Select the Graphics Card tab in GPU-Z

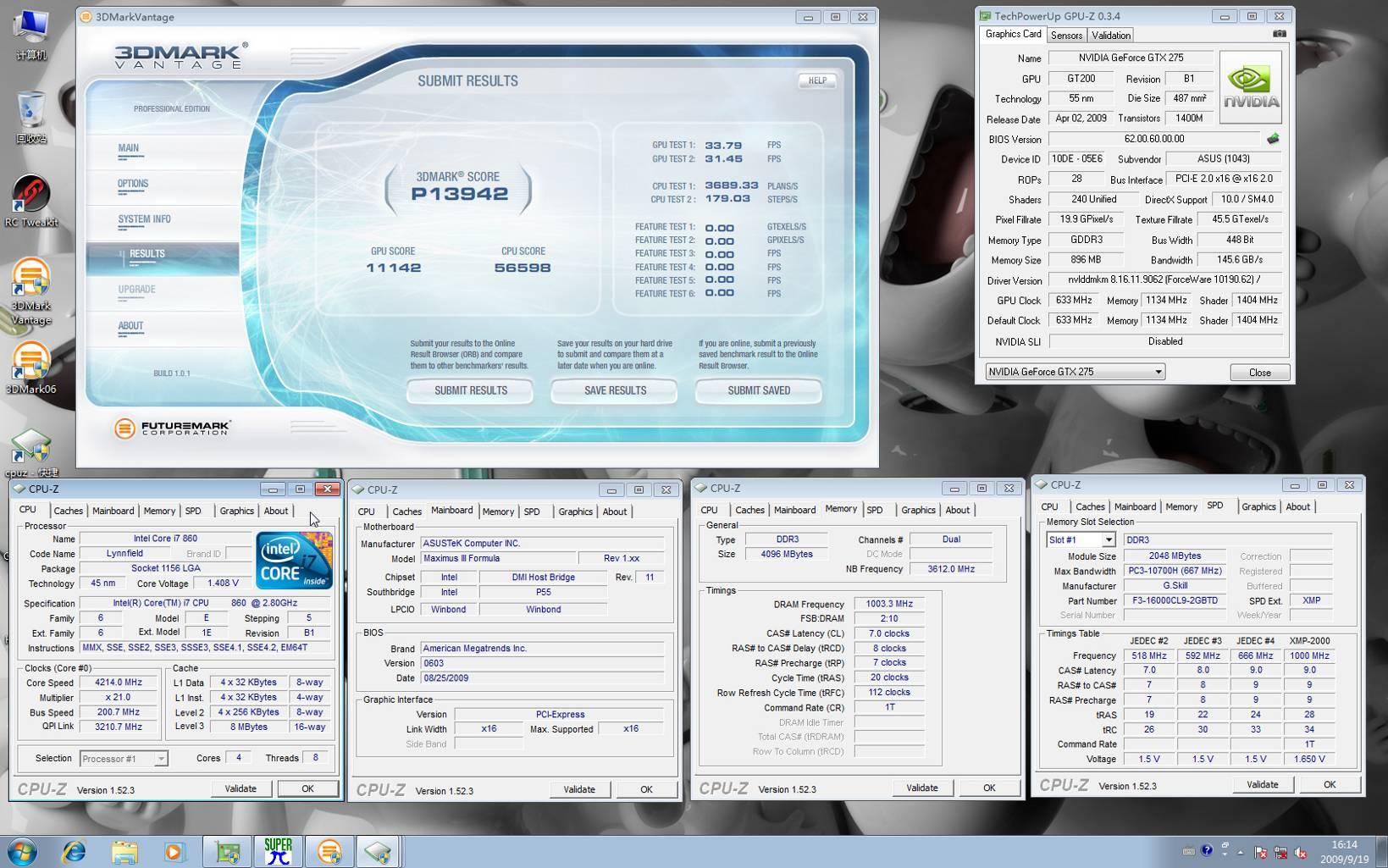(1013, 34)
